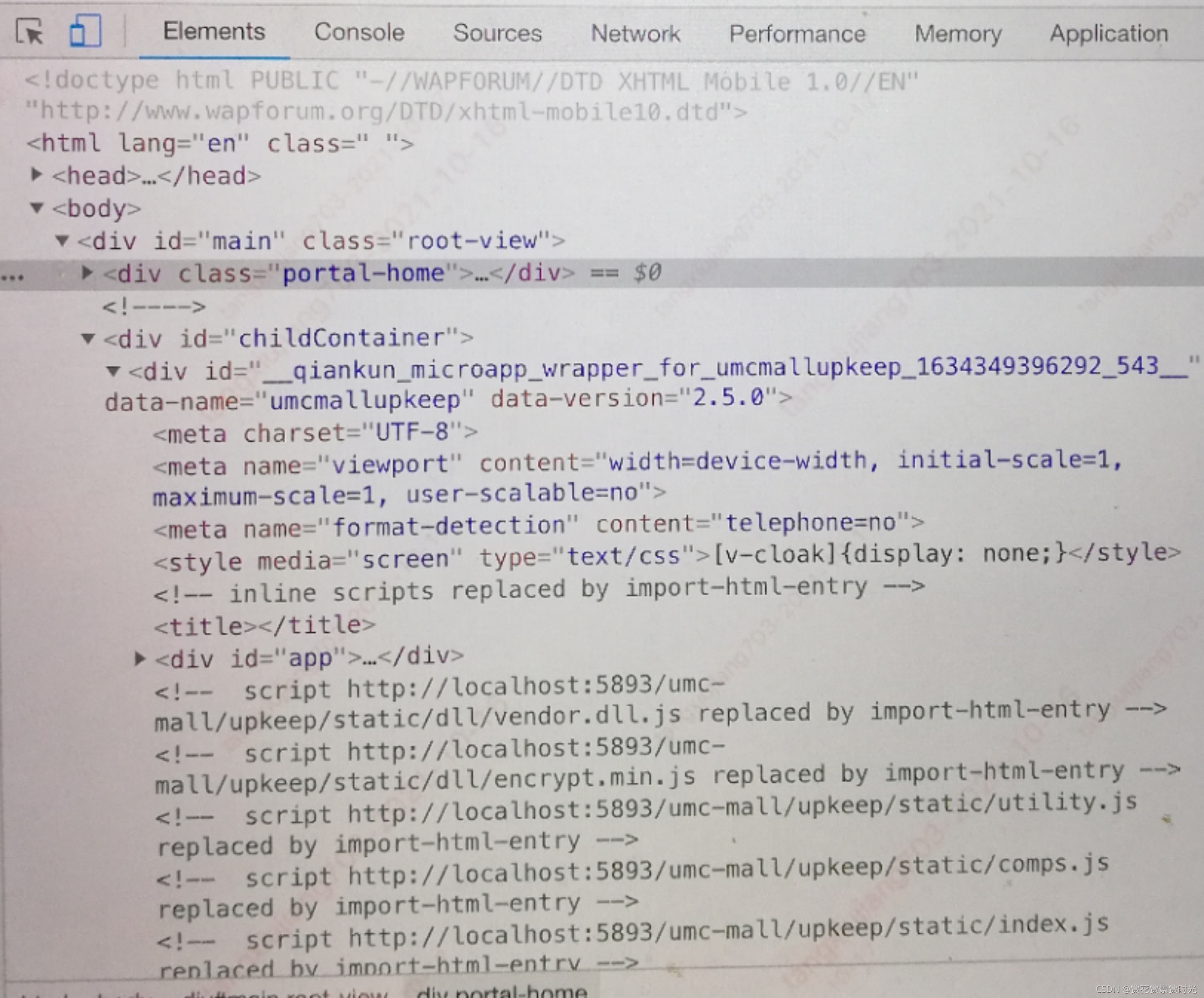This screenshot has height=998, width=1204.
Task: Collapse the body element node
Action: coord(37,207)
